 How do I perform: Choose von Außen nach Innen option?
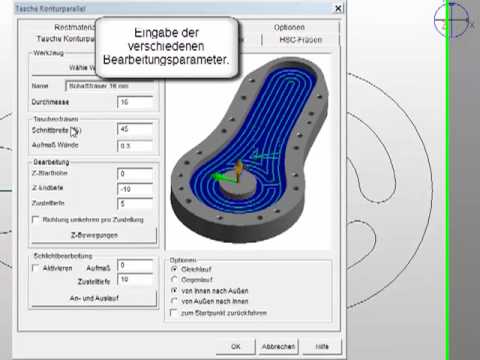click(x=174, y=301)
